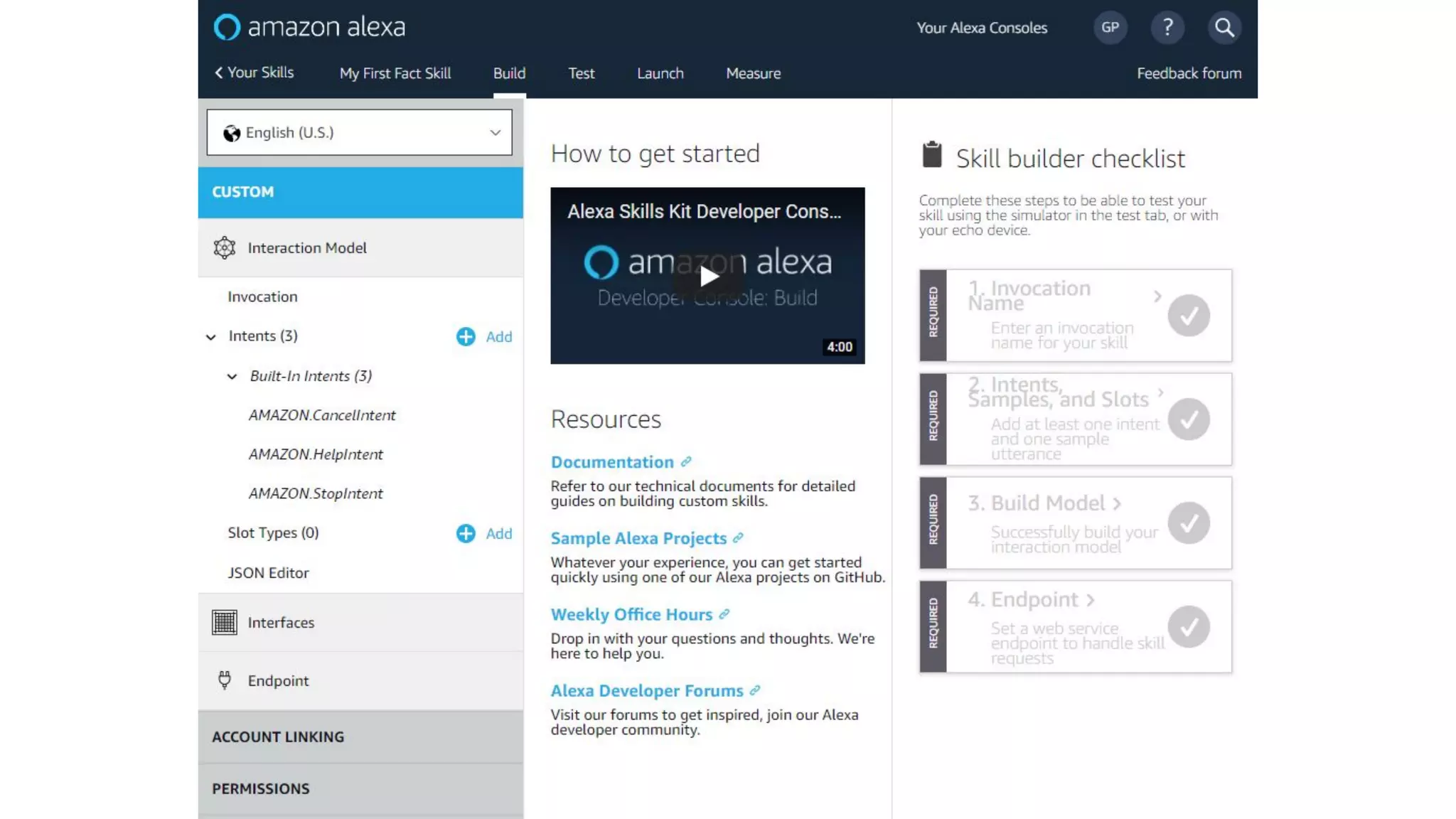Image resolution: width=1456 pixels, height=819 pixels.
Task: Switch to the Measure tab
Action: point(753,73)
